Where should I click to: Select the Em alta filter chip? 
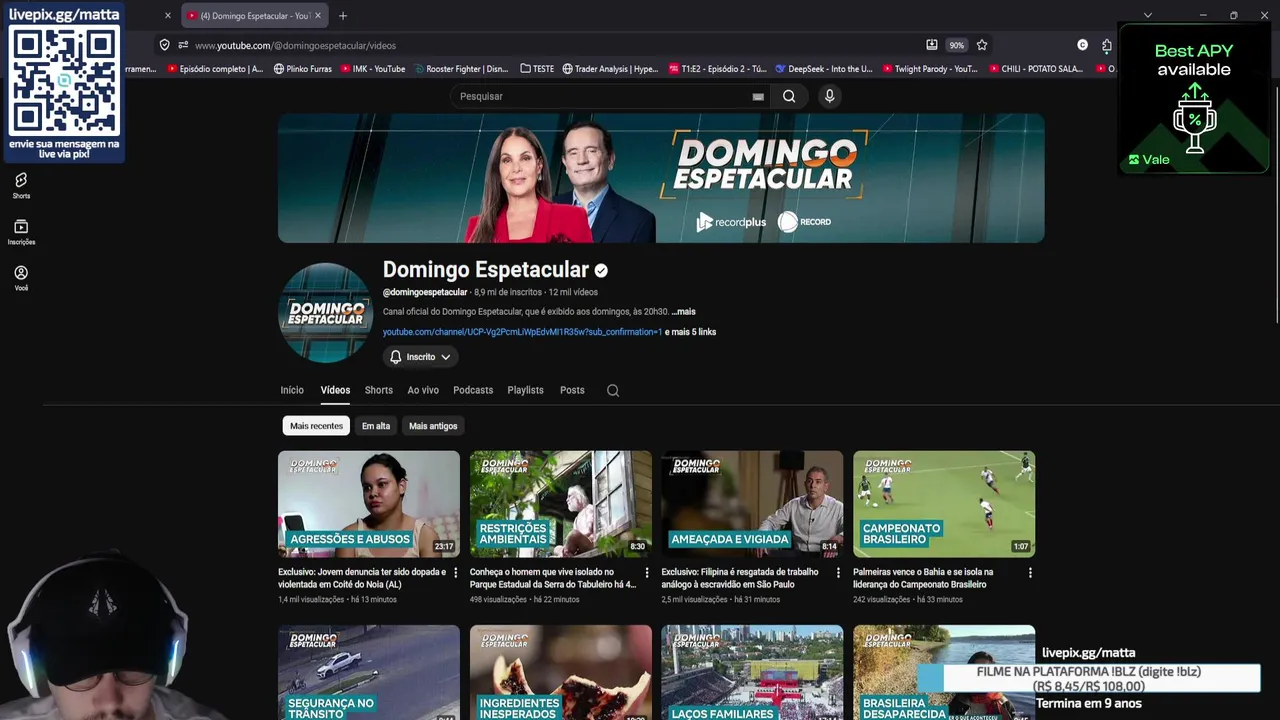click(x=376, y=426)
